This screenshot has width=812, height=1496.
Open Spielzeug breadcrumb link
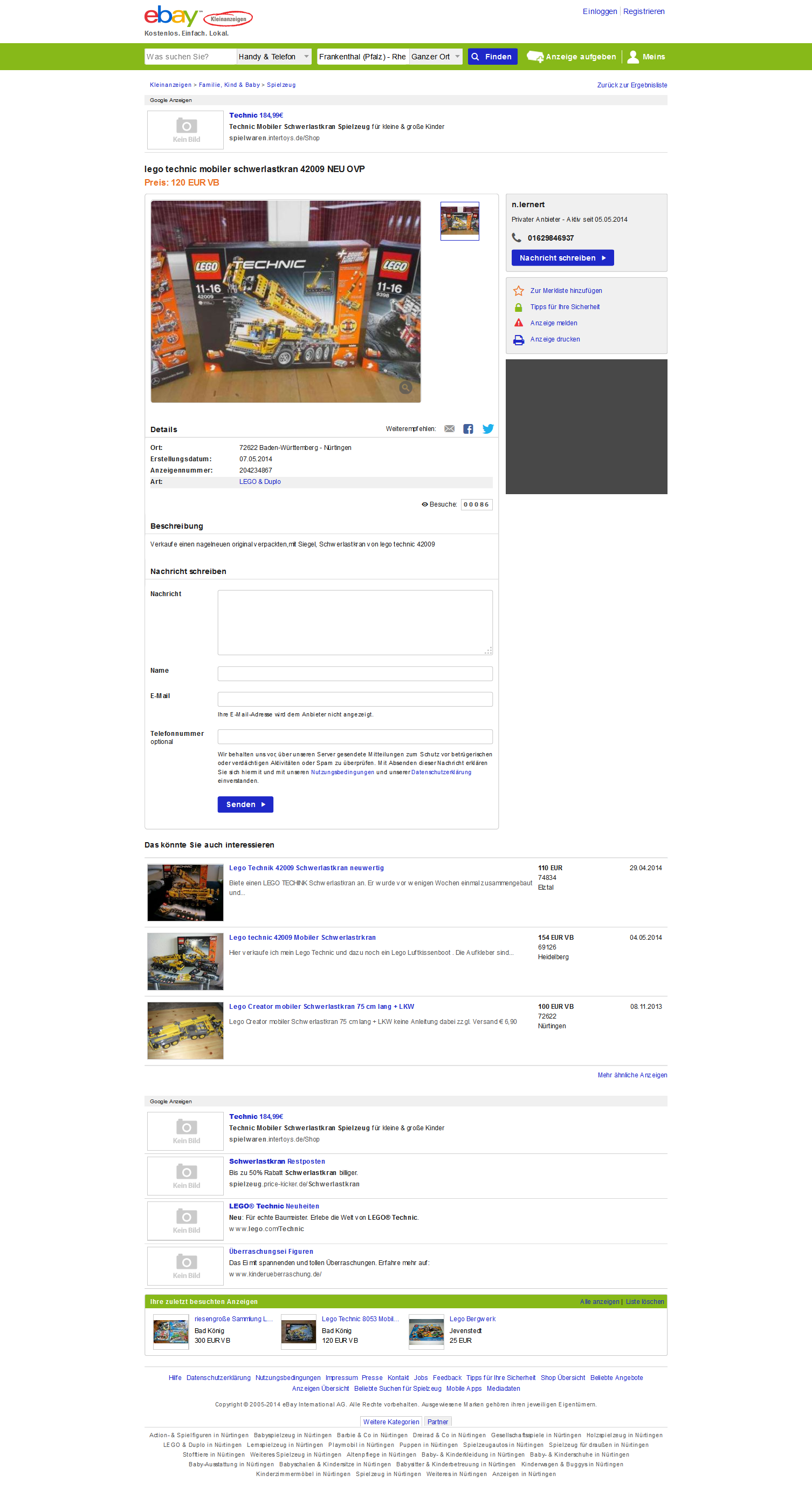tap(281, 85)
